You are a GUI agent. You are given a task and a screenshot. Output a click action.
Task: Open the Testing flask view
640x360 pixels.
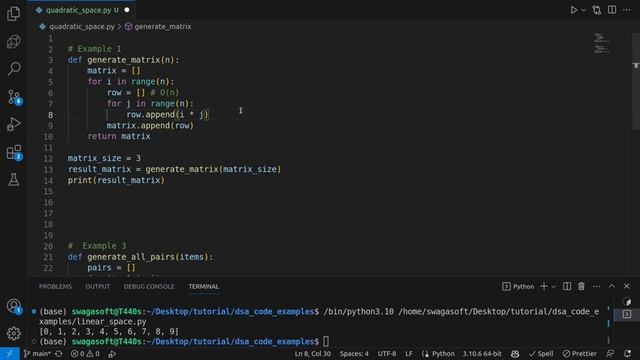(x=13, y=179)
